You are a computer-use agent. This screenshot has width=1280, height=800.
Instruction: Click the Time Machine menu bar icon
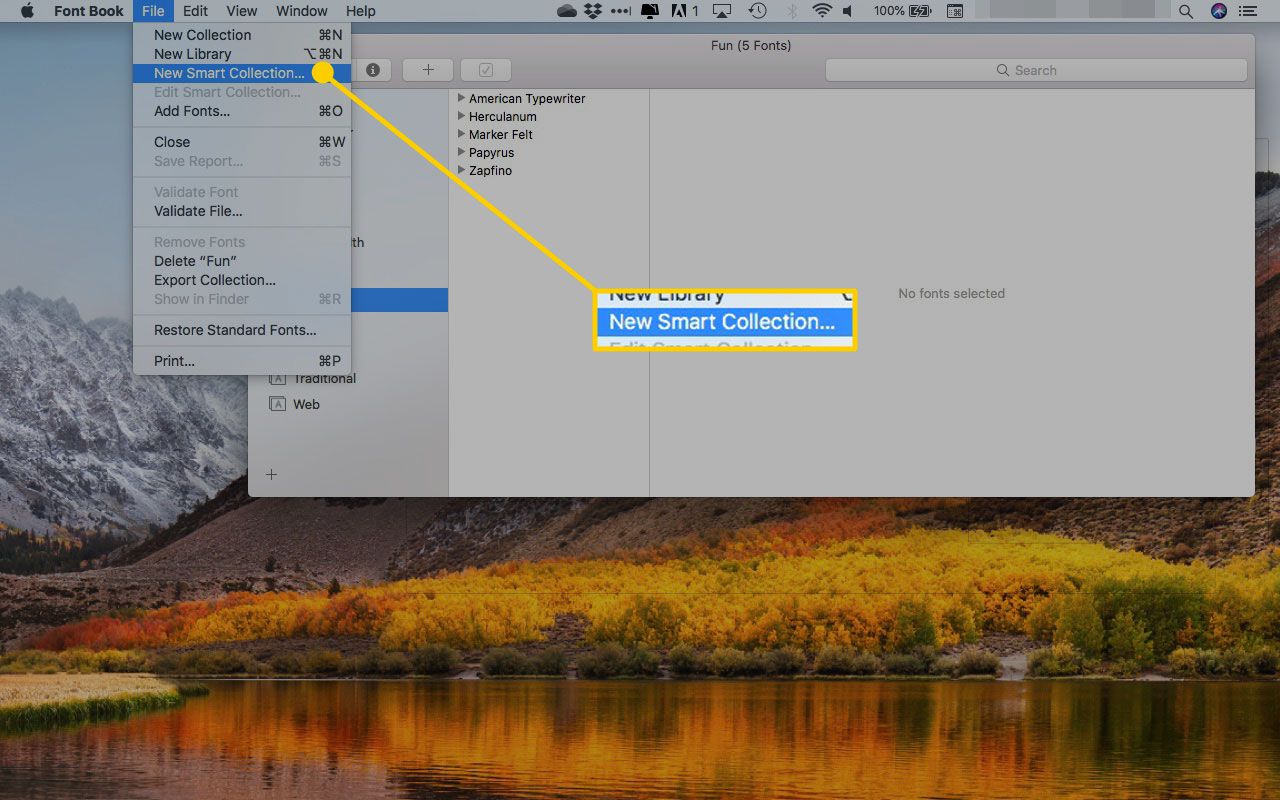[x=758, y=11]
